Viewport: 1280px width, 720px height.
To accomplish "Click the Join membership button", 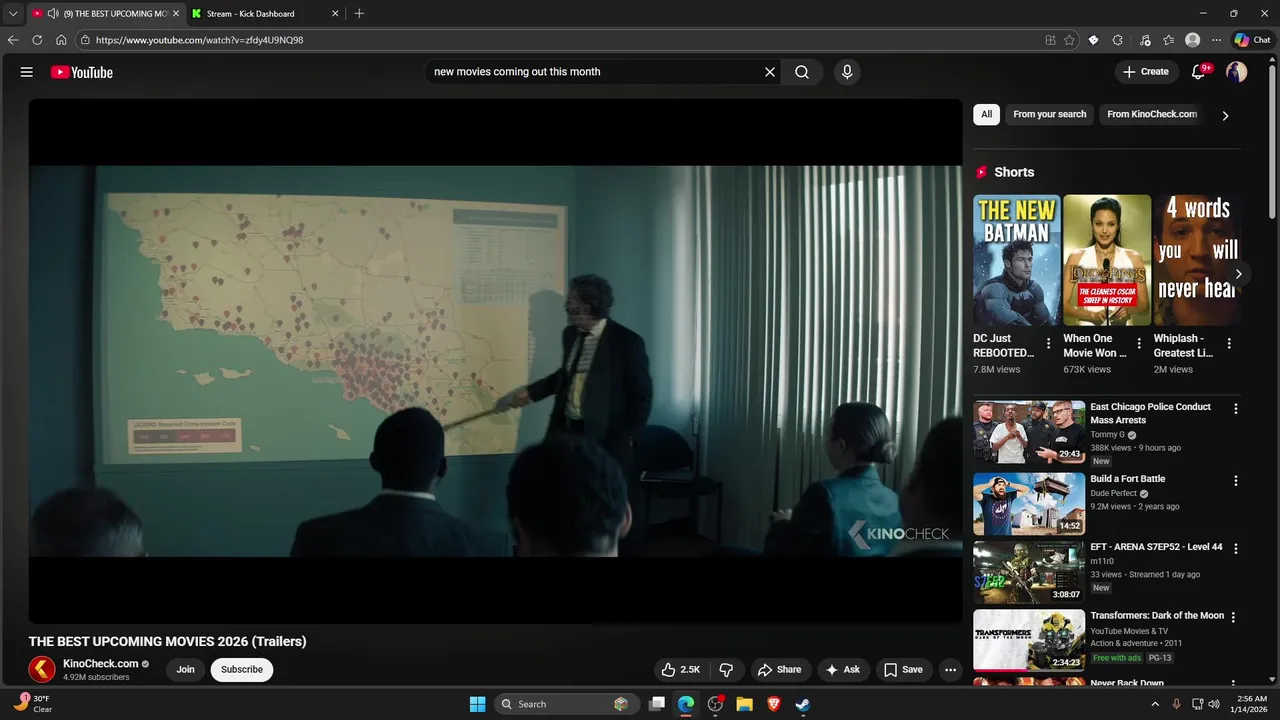I will click(186, 670).
